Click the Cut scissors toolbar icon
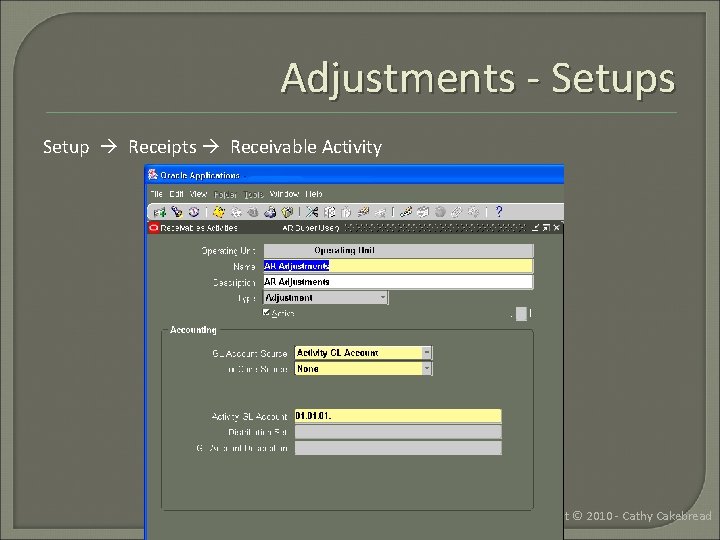 click(312, 212)
